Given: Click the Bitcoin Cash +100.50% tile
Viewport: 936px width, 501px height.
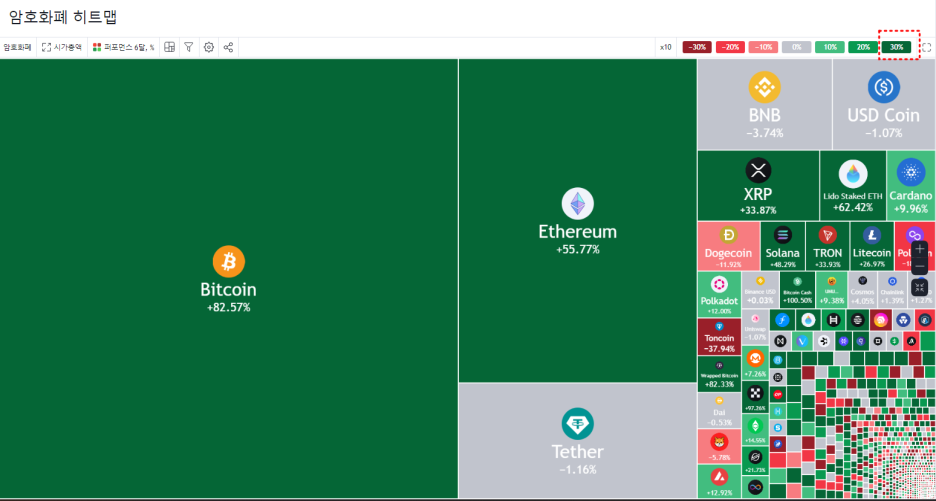Looking at the screenshot, I should click(798, 290).
